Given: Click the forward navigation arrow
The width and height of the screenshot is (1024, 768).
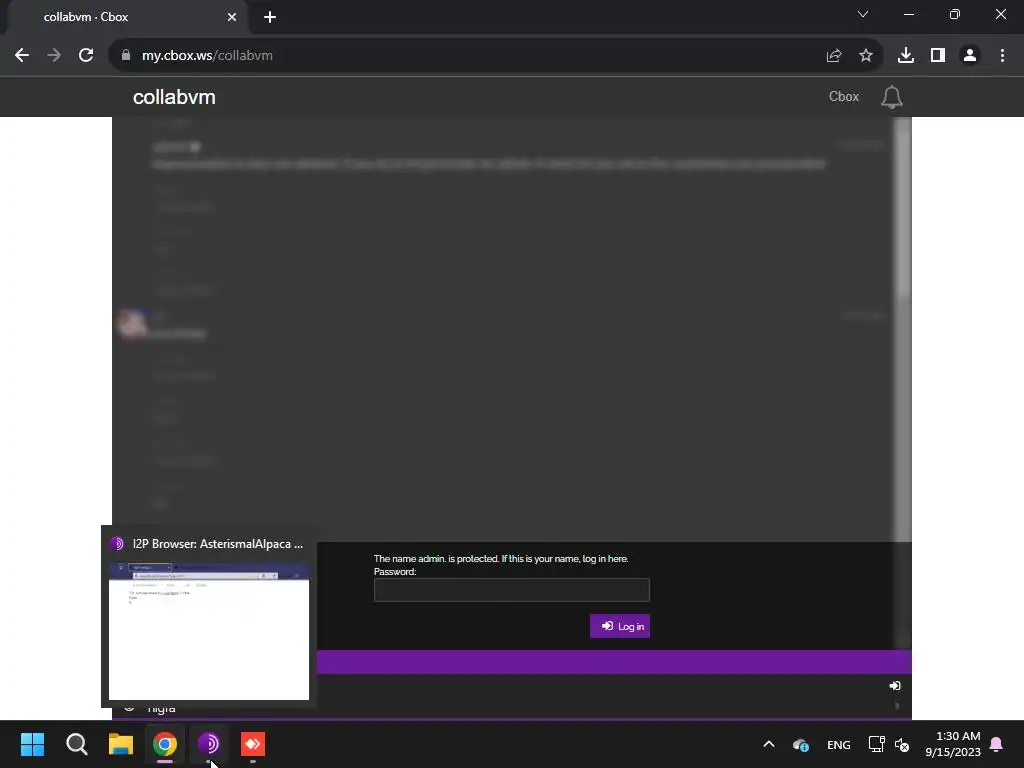Looking at the screenshot, I should coord(54,56).
